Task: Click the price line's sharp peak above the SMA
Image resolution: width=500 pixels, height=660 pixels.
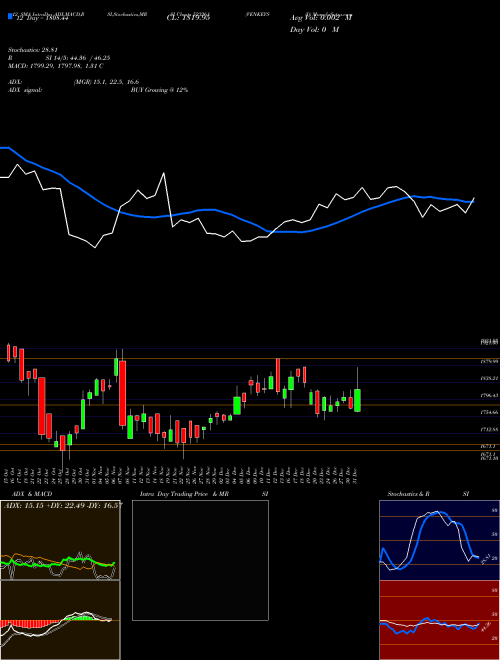Action: (164, 173)
